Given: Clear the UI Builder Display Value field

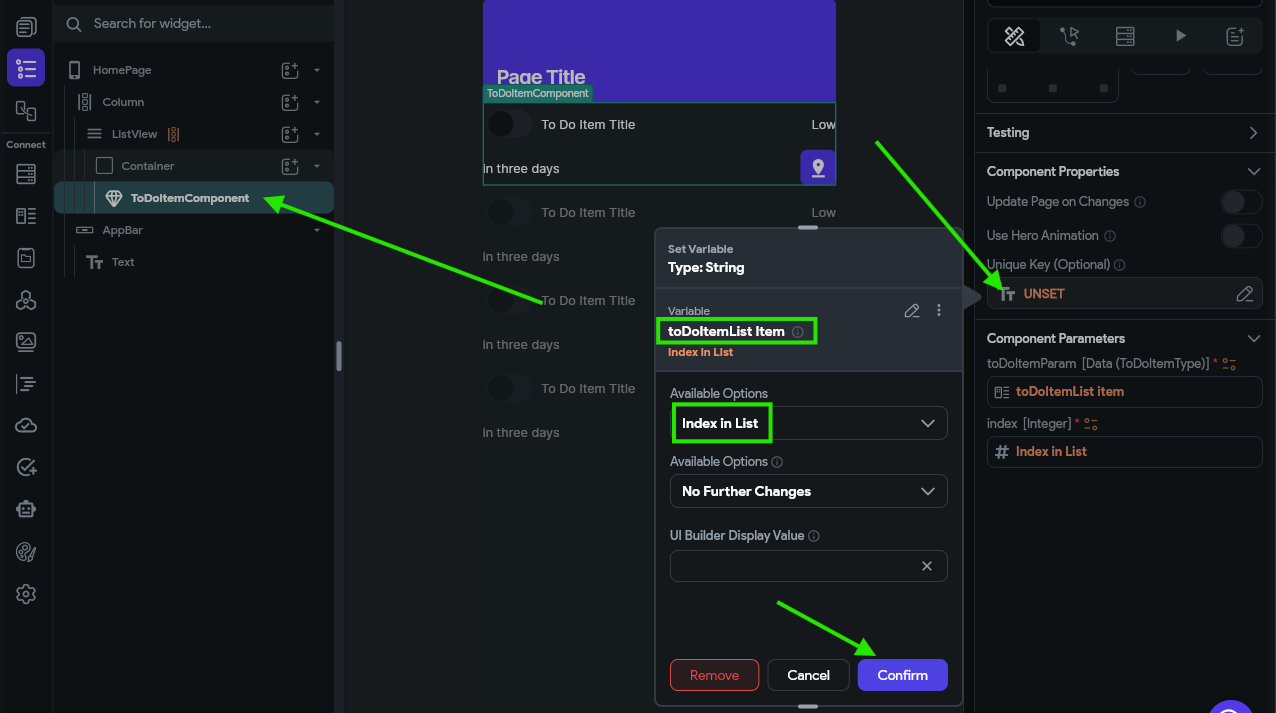Looking at the screenshot, I should [x=927, y=566].
